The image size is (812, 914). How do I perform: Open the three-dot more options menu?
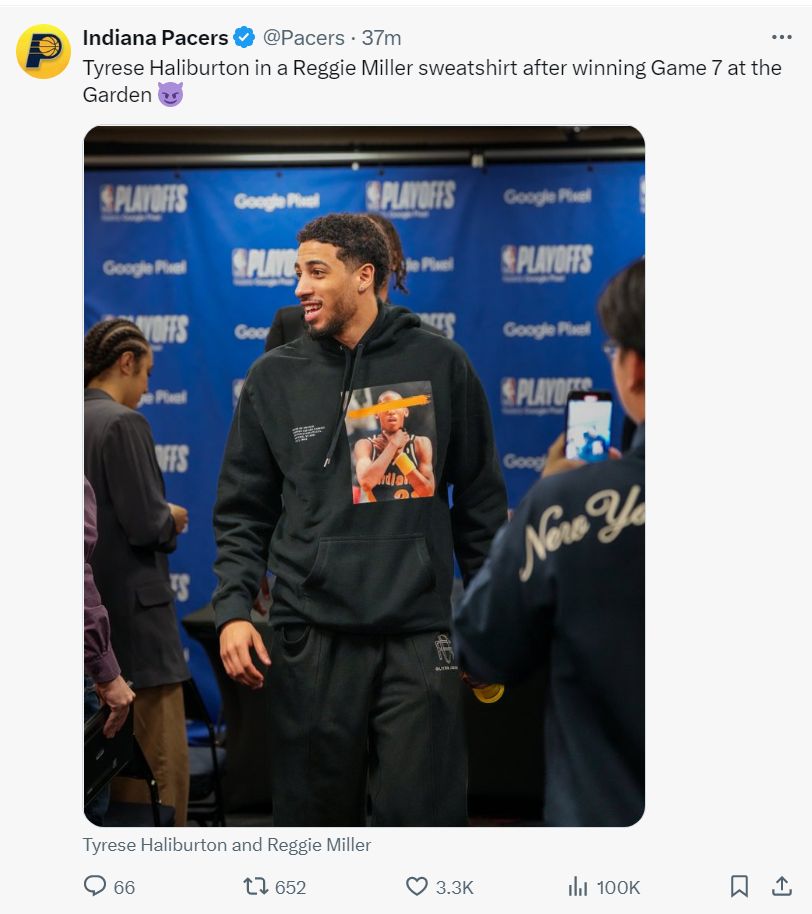[x=781, y=37]
